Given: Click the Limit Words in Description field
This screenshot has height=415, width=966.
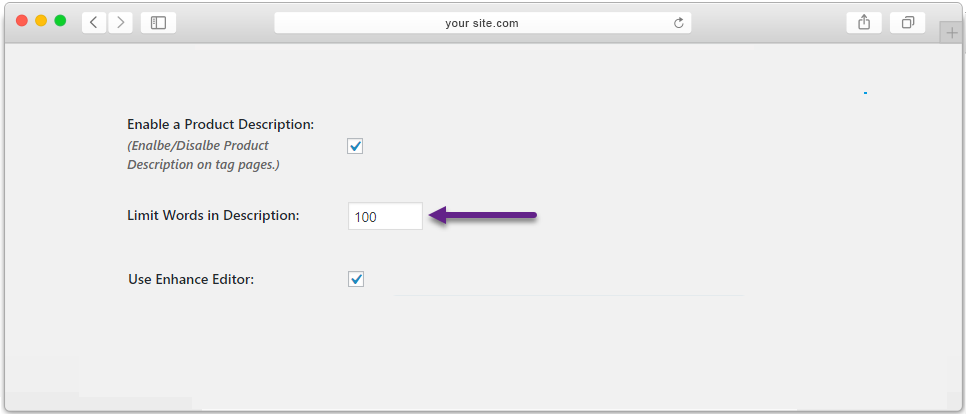Looking at the screenshot, I should pyautogui.click(x=385, y=216).
